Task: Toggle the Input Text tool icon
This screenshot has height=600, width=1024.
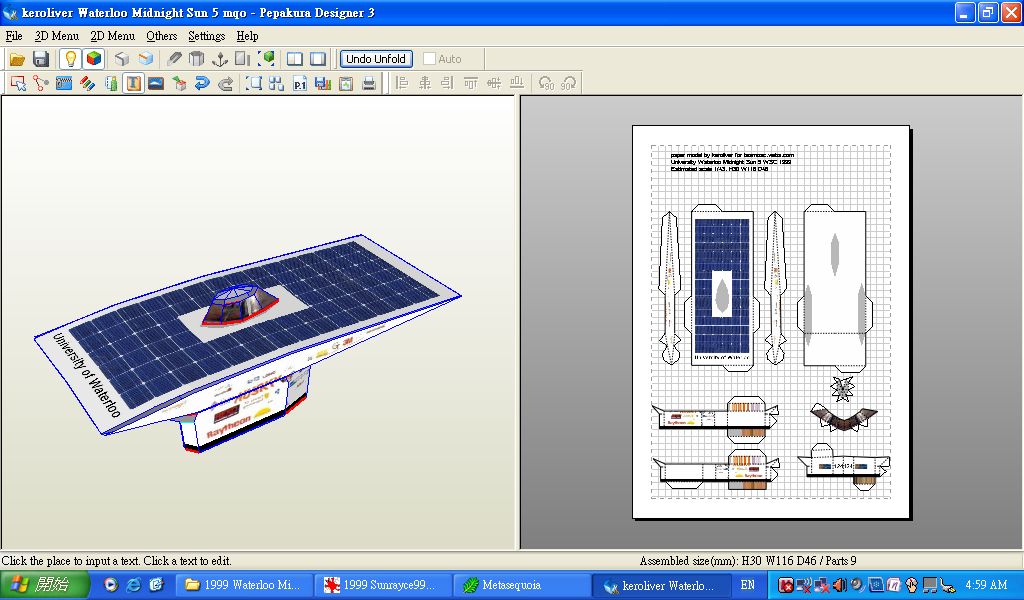Action: (x=133, y=84)
